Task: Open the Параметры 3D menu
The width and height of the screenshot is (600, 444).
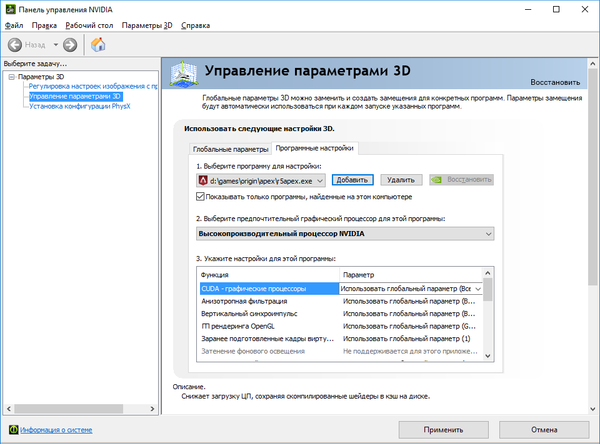Action: coord(147,25)
